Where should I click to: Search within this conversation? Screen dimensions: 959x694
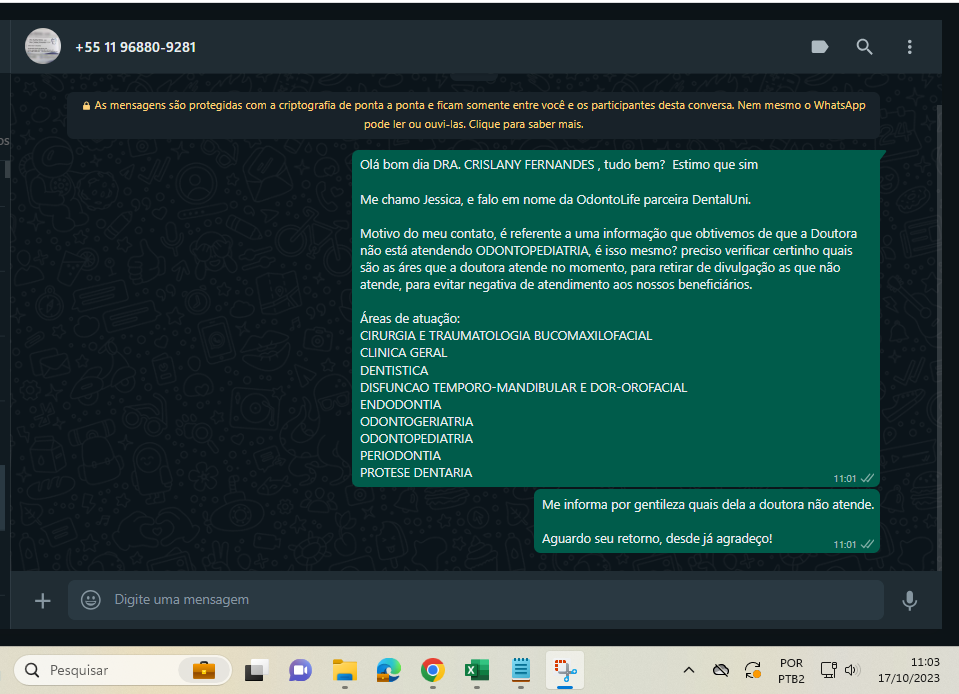click(864, 46)
